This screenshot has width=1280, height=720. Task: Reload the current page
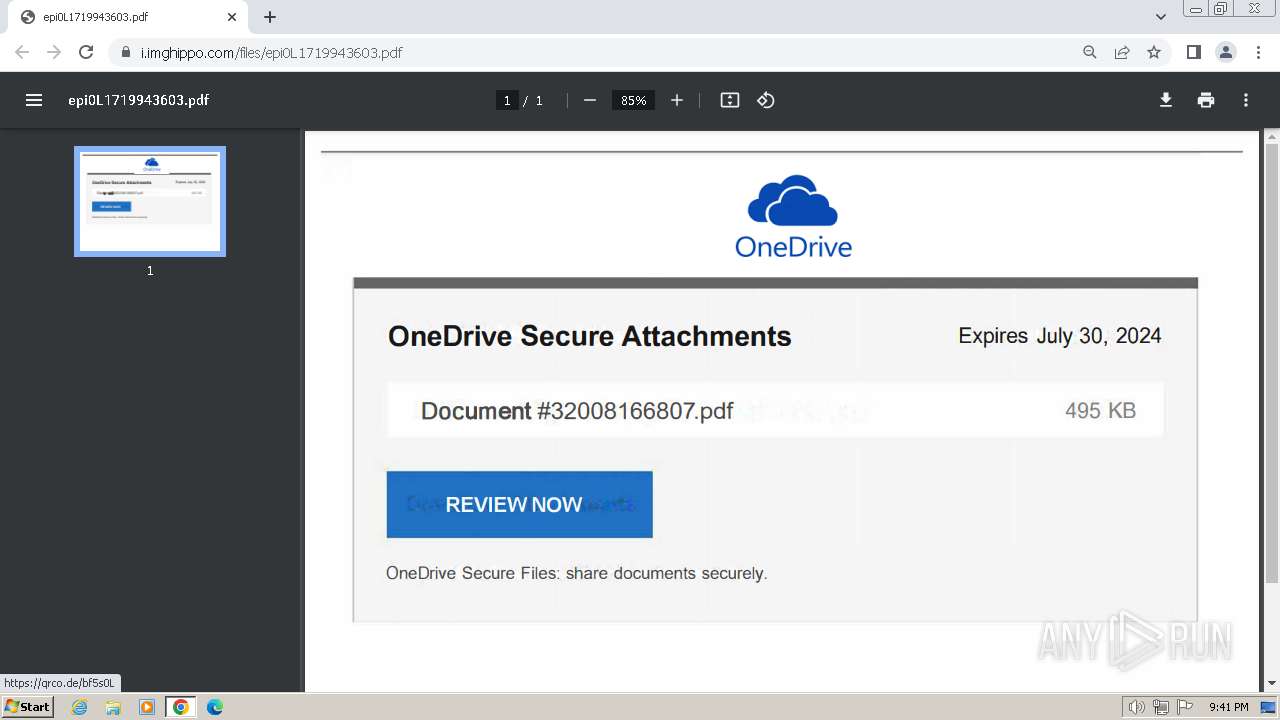[x=86, y=52]
